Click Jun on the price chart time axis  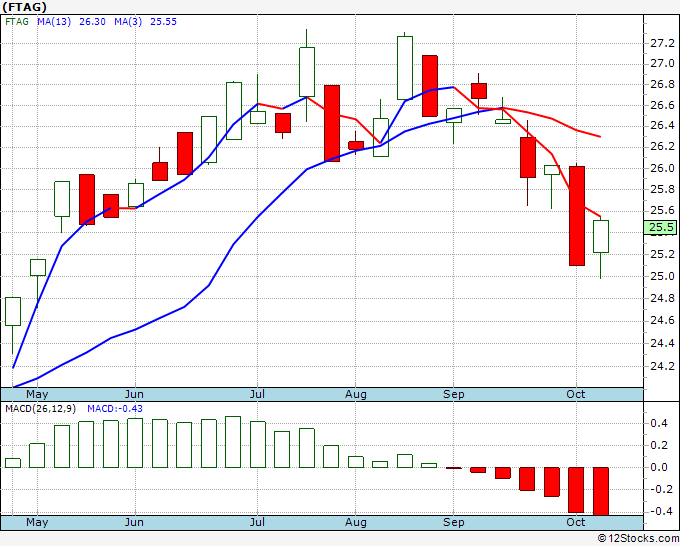(134, 394)
